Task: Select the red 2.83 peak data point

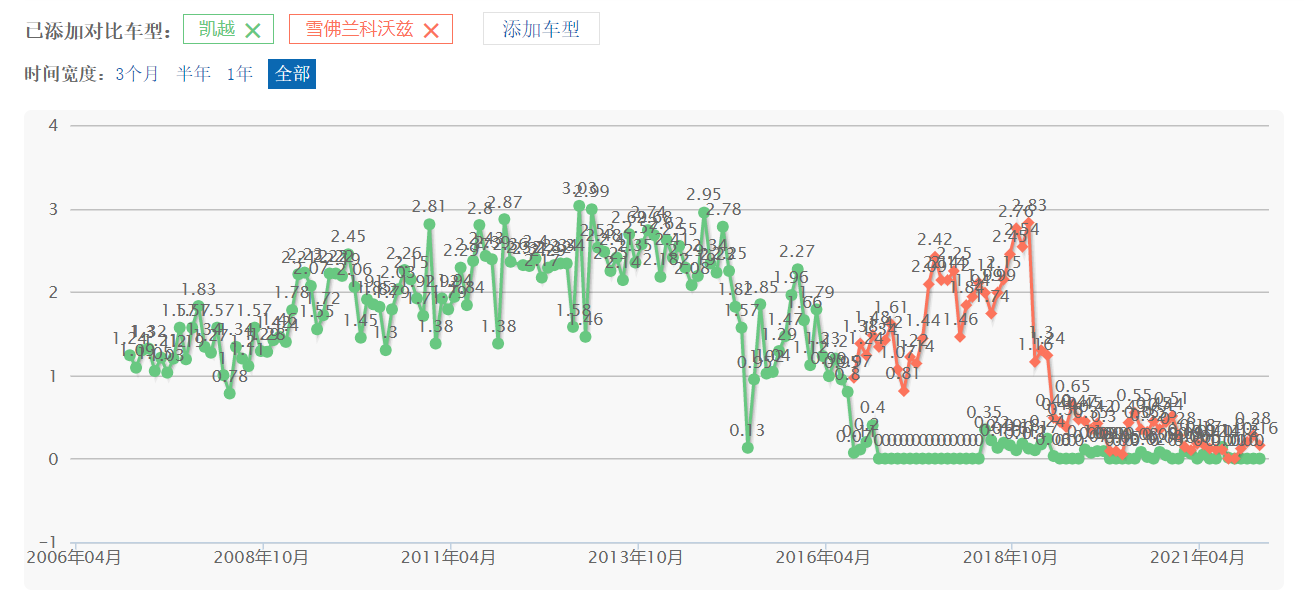Action: click(1028, 223)
